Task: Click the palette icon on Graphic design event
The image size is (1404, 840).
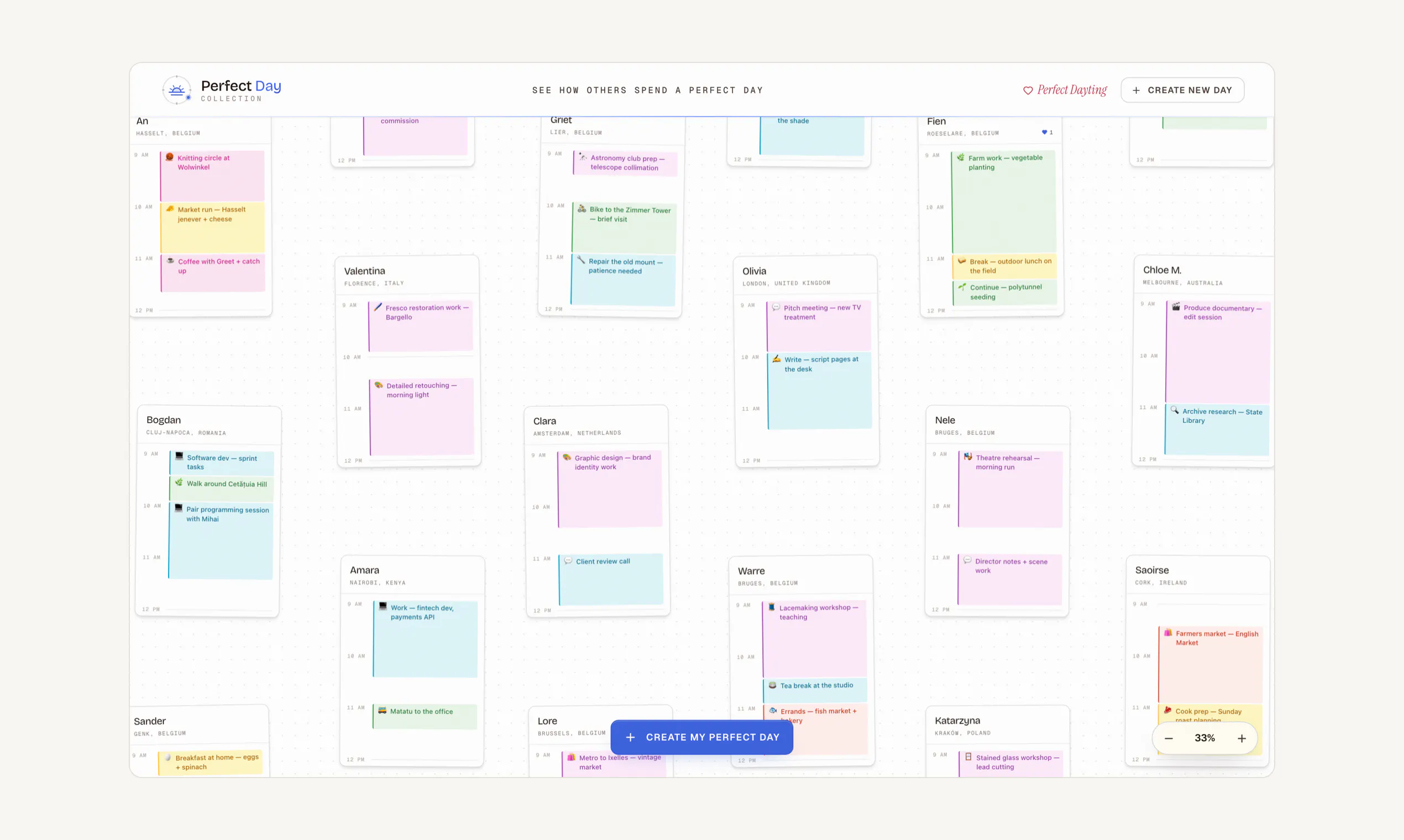Action: [567, 457]
